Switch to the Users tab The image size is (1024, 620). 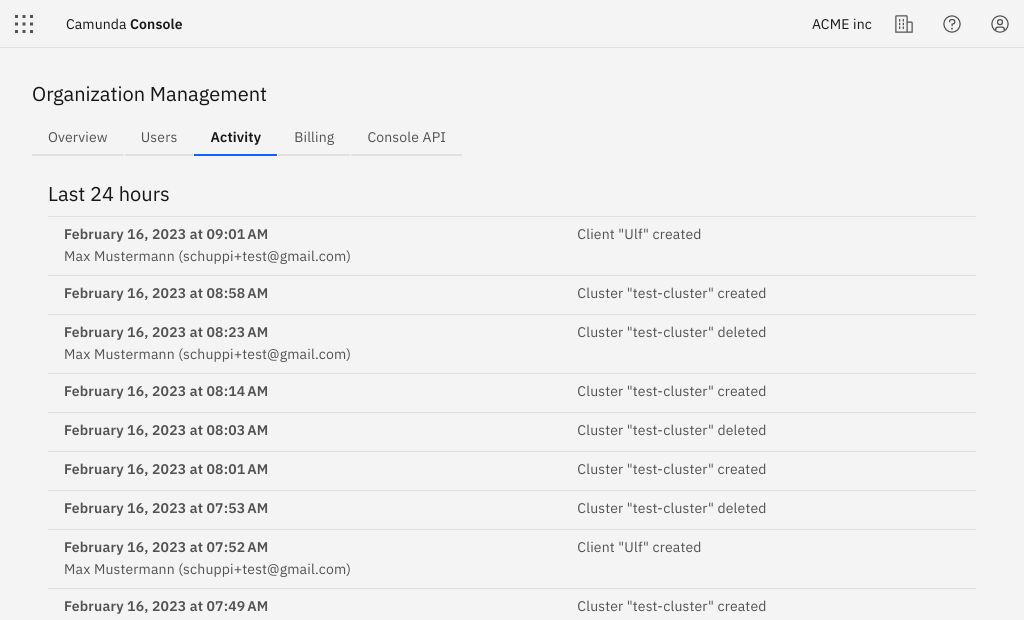click(159, 137)
